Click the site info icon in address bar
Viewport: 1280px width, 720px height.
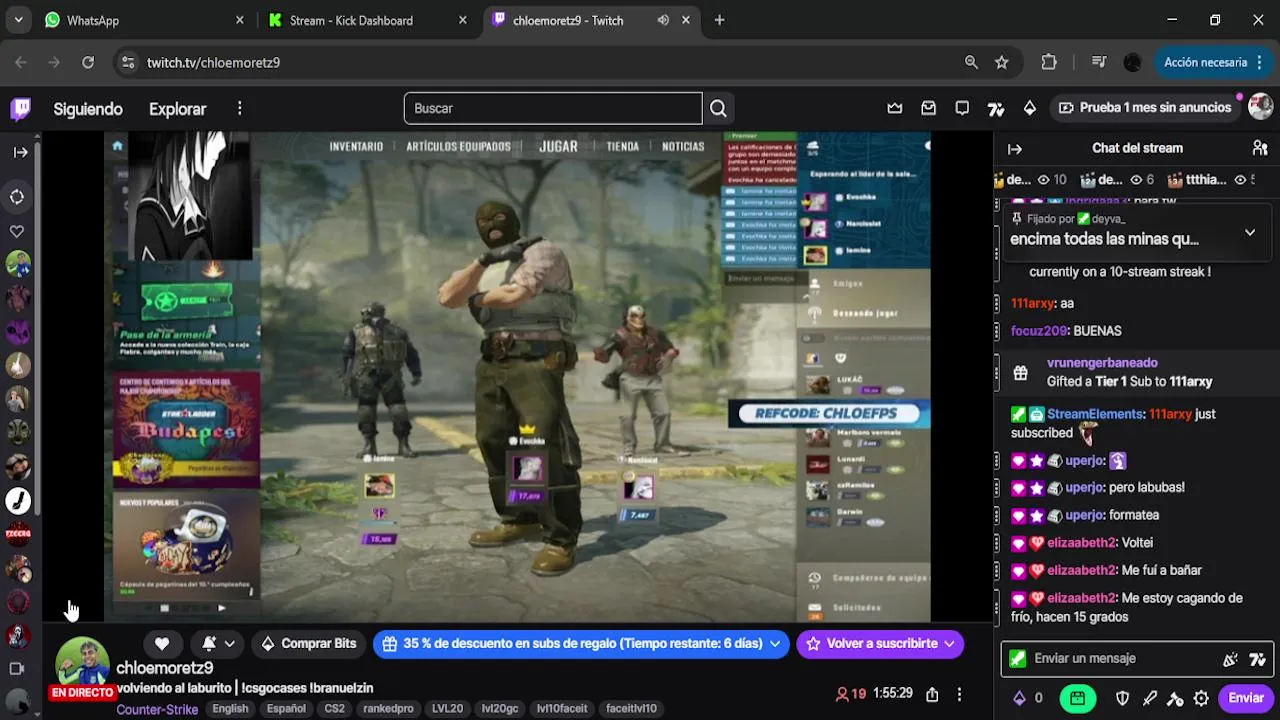pos(128,62)
